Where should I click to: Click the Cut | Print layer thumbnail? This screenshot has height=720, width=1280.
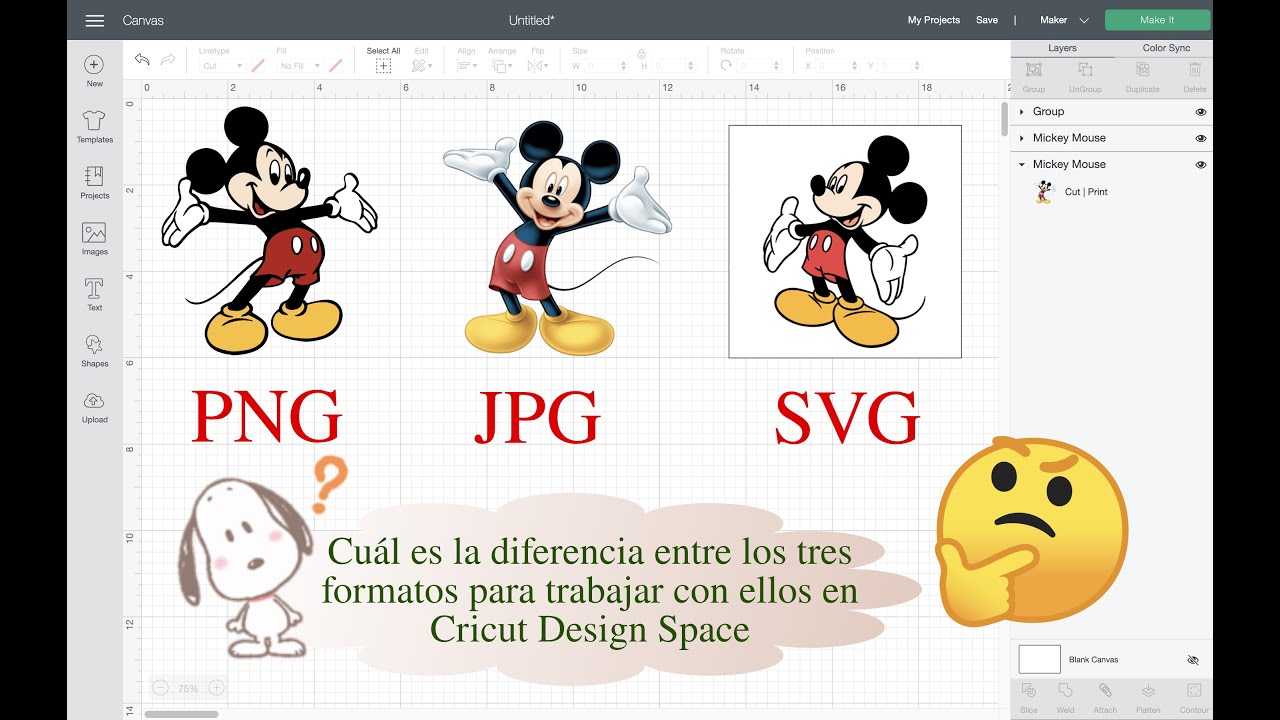[1044, 191]
